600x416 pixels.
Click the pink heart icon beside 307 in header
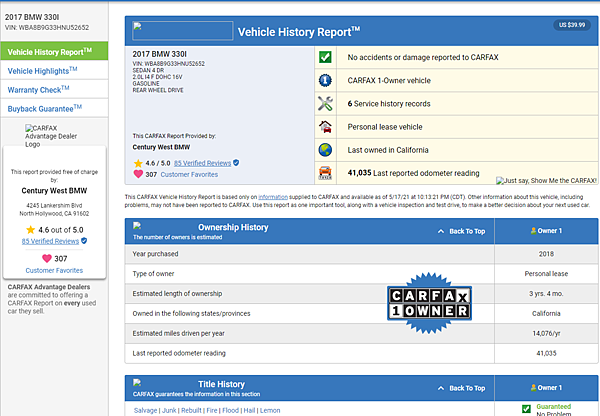[x=138, y=174]
